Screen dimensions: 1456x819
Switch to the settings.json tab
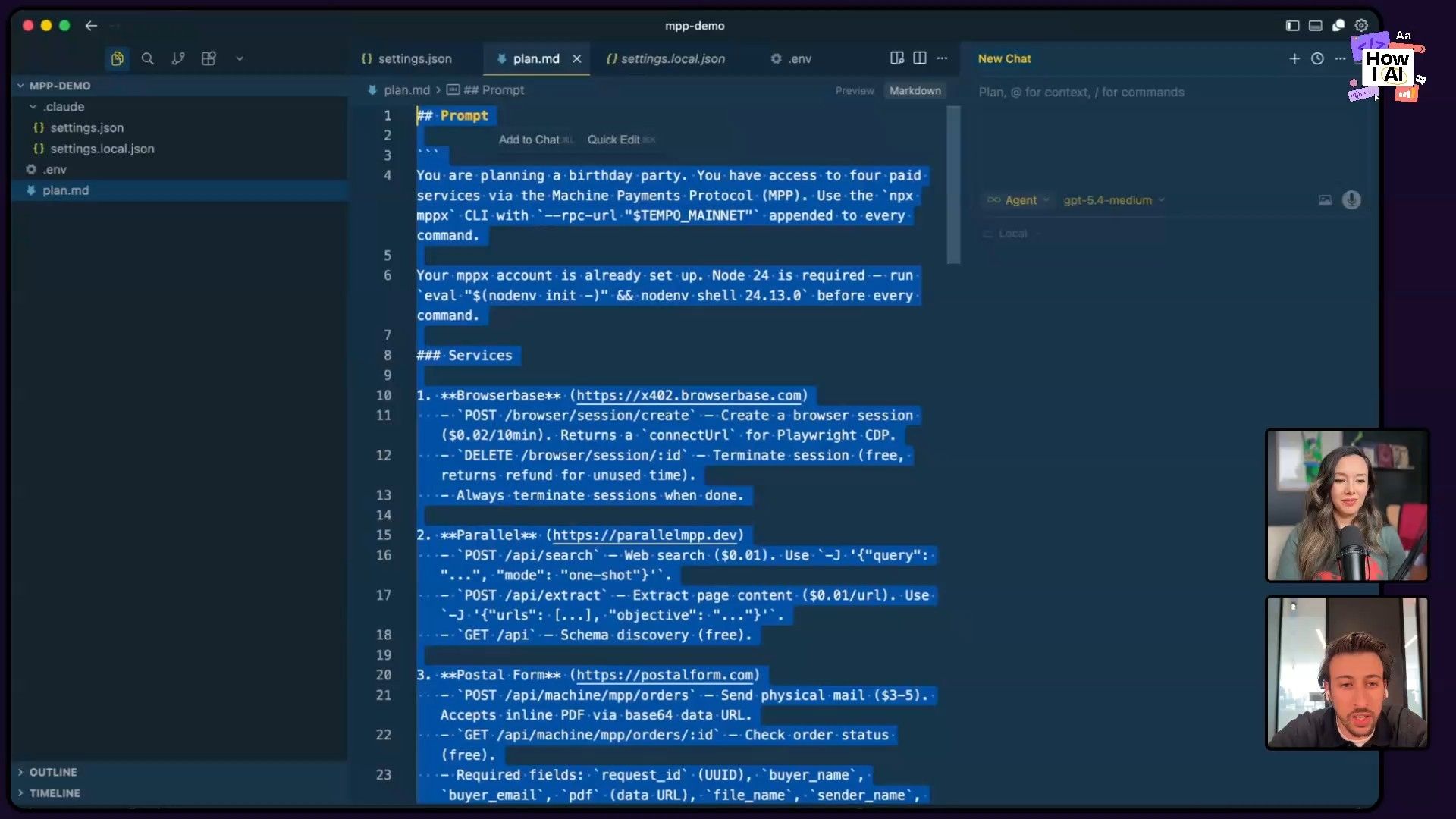tap(406, 58)
